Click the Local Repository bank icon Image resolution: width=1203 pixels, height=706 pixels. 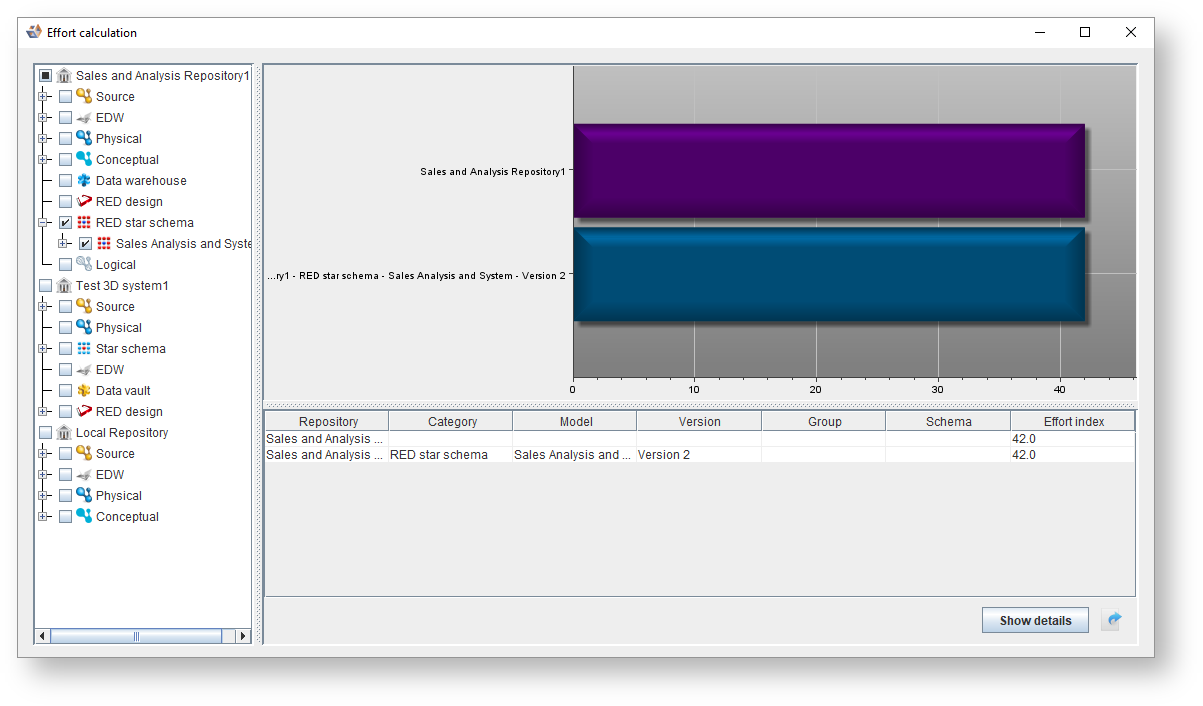(x=65, y=433)
